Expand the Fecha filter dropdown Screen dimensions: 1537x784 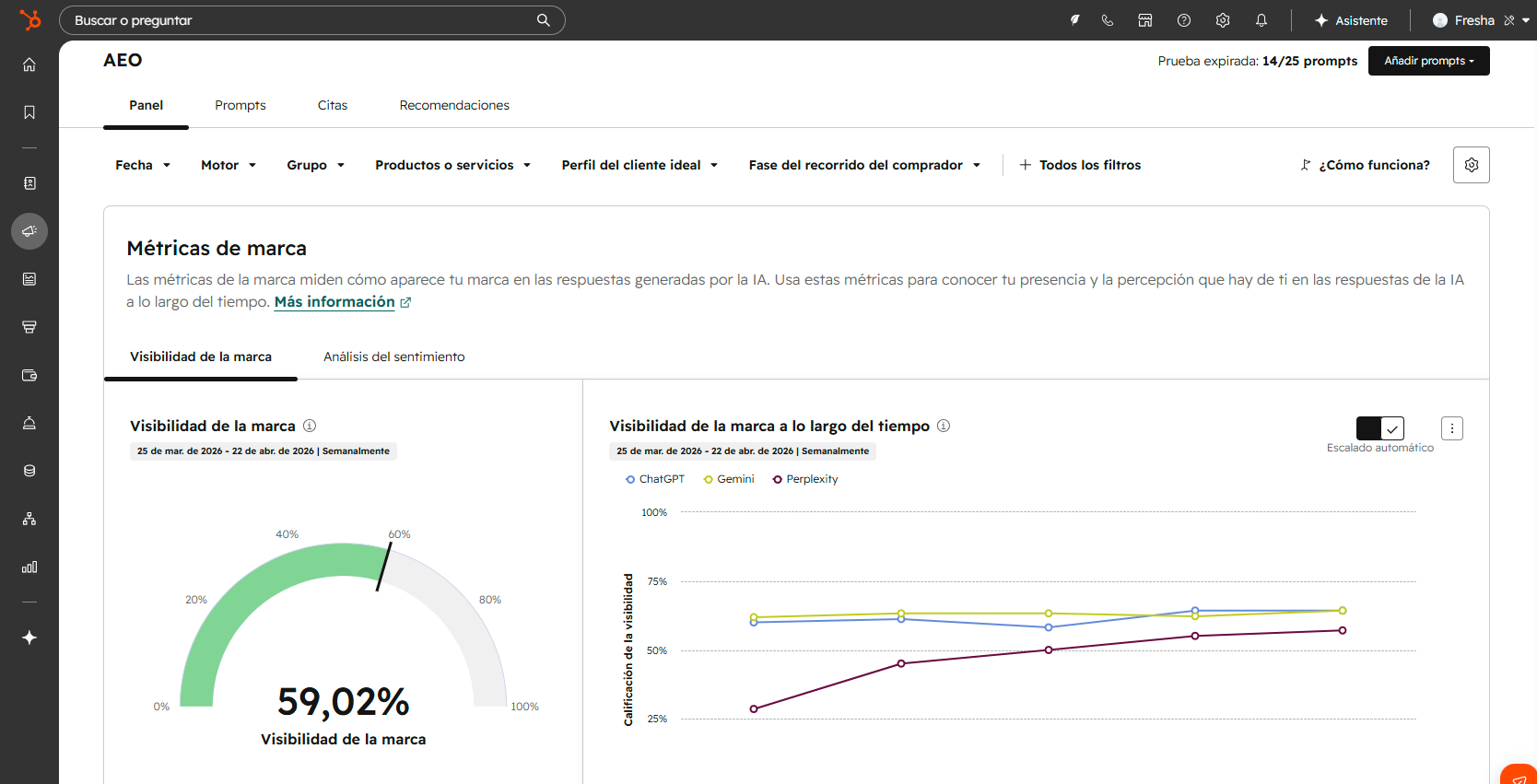pos(143,165)
